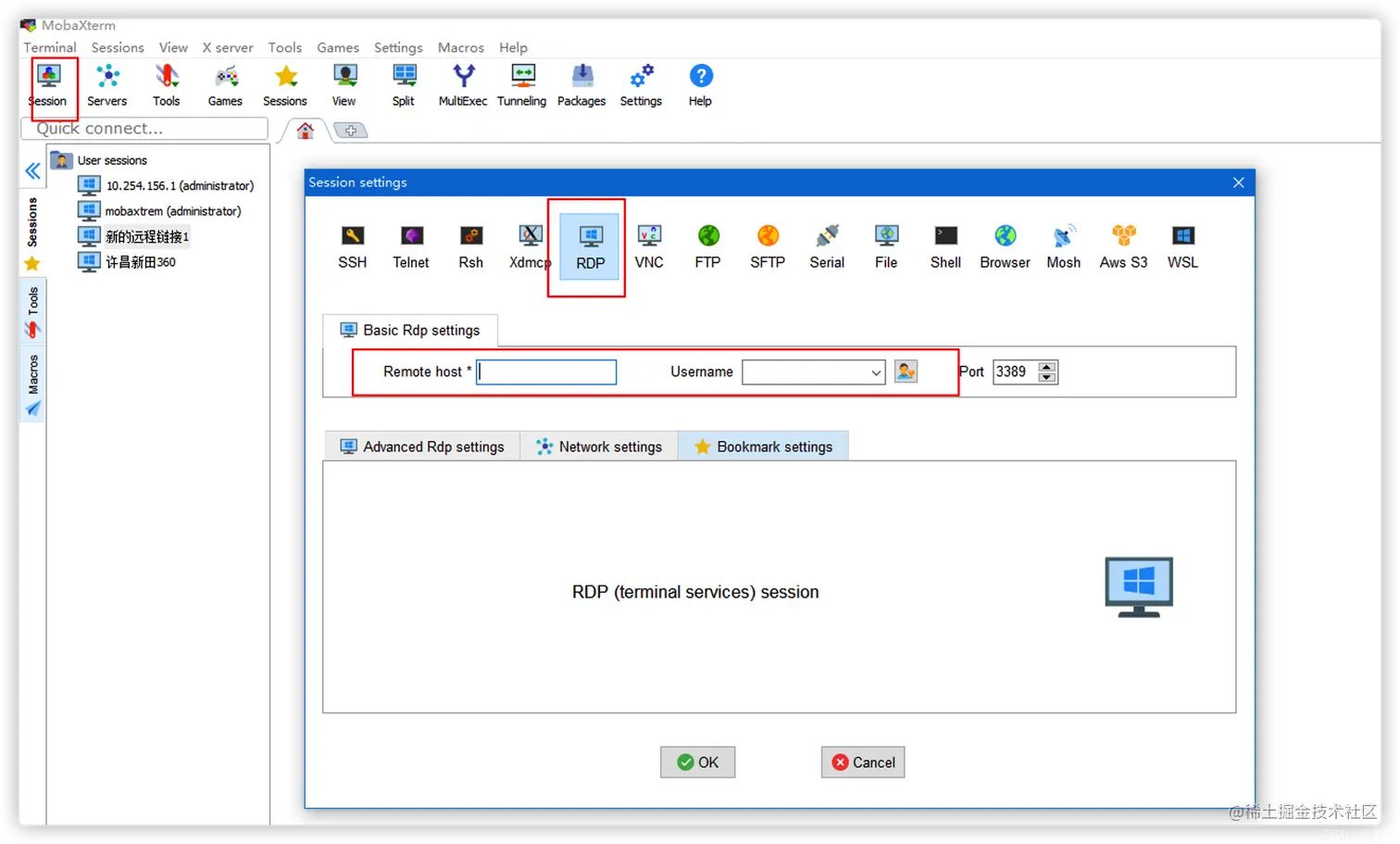Screen dimensions: 1400x844
Task: Focus the Remote host input field
Action: coord(546,372)
